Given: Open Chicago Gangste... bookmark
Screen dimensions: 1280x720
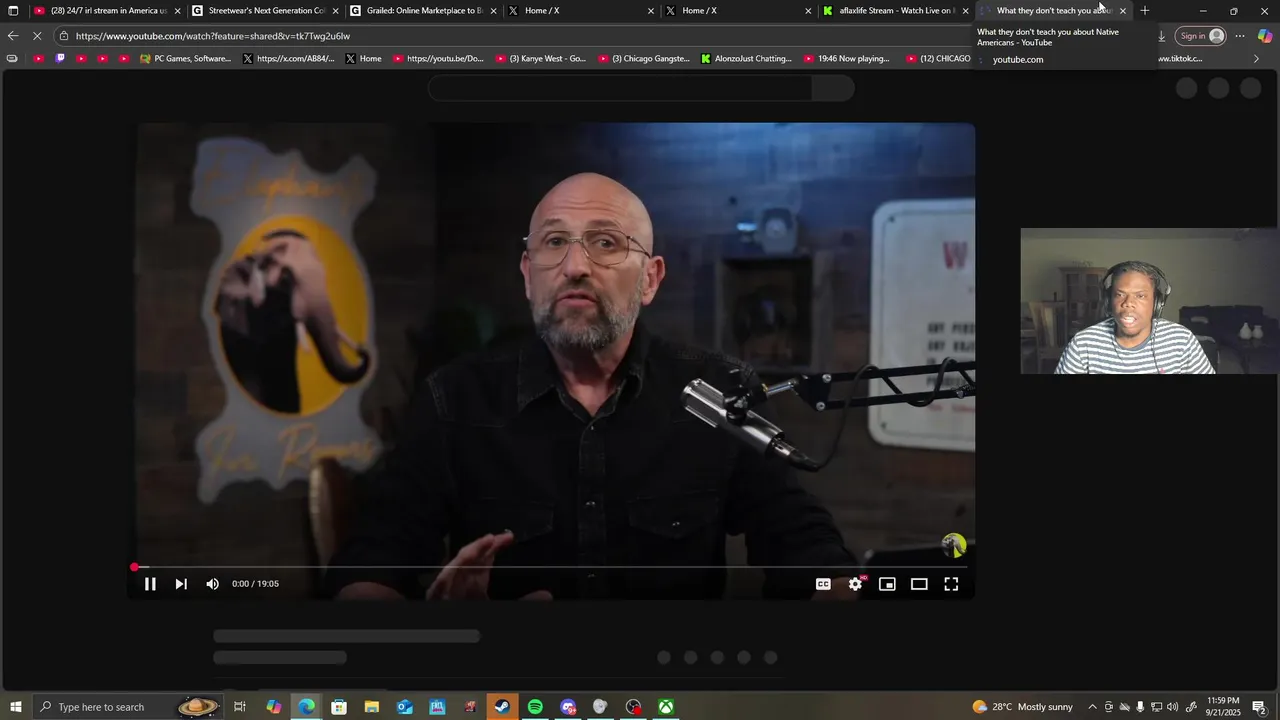Looking at the screenshot, I should point(644,59).
